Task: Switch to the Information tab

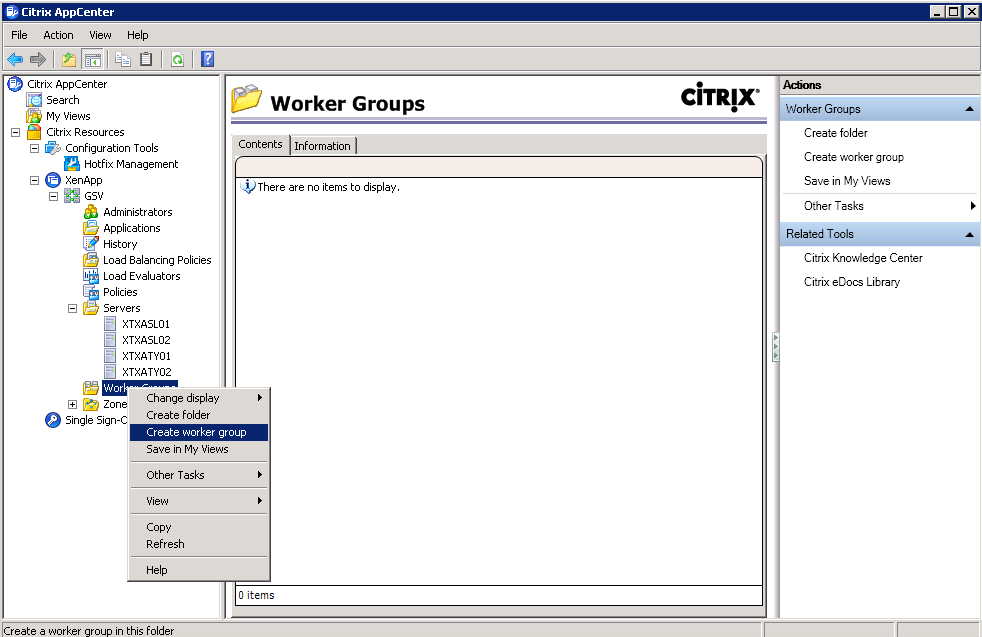Action: coord(323,146)
